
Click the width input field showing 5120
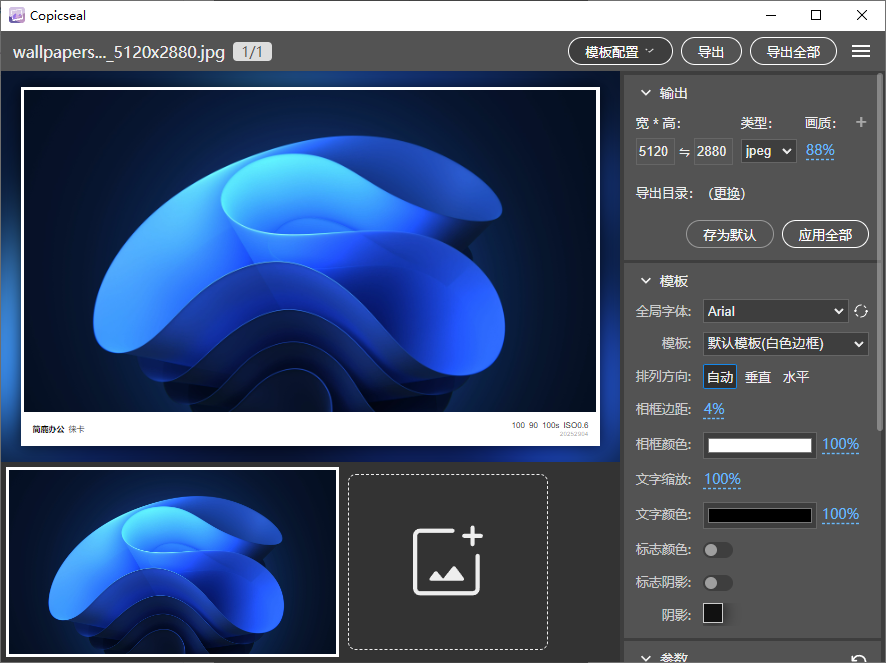click(x=653, y=151)
